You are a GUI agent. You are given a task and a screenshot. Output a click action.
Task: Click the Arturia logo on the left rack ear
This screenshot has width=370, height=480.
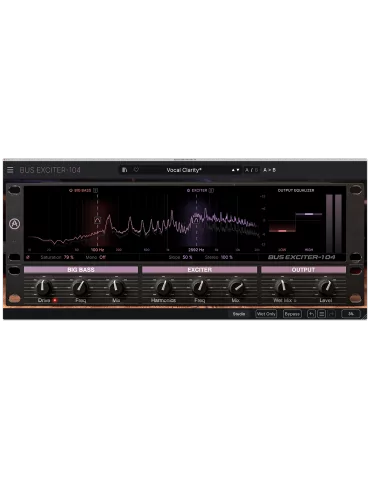[14, 224]
